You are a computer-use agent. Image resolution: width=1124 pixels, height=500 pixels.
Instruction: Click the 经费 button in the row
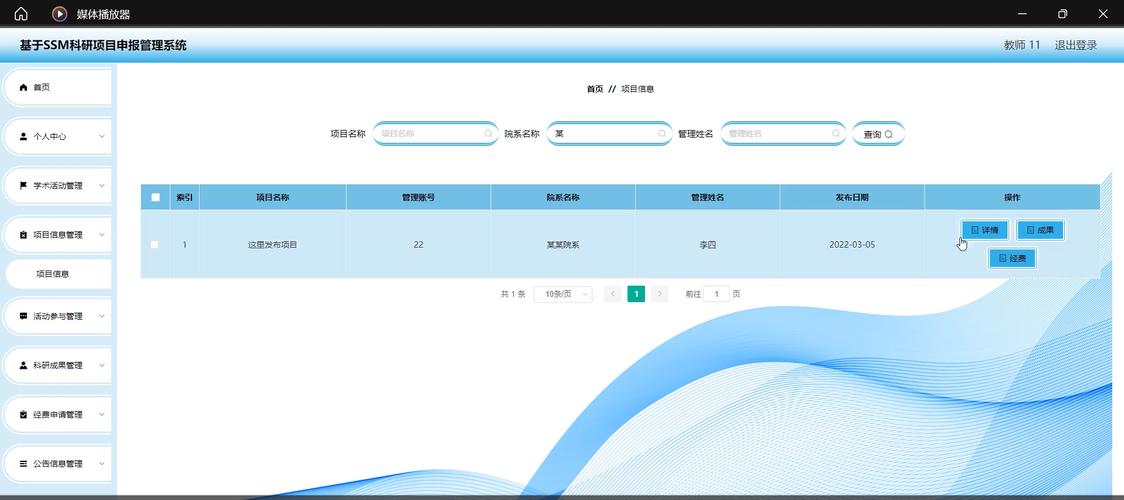[1012, 259]
